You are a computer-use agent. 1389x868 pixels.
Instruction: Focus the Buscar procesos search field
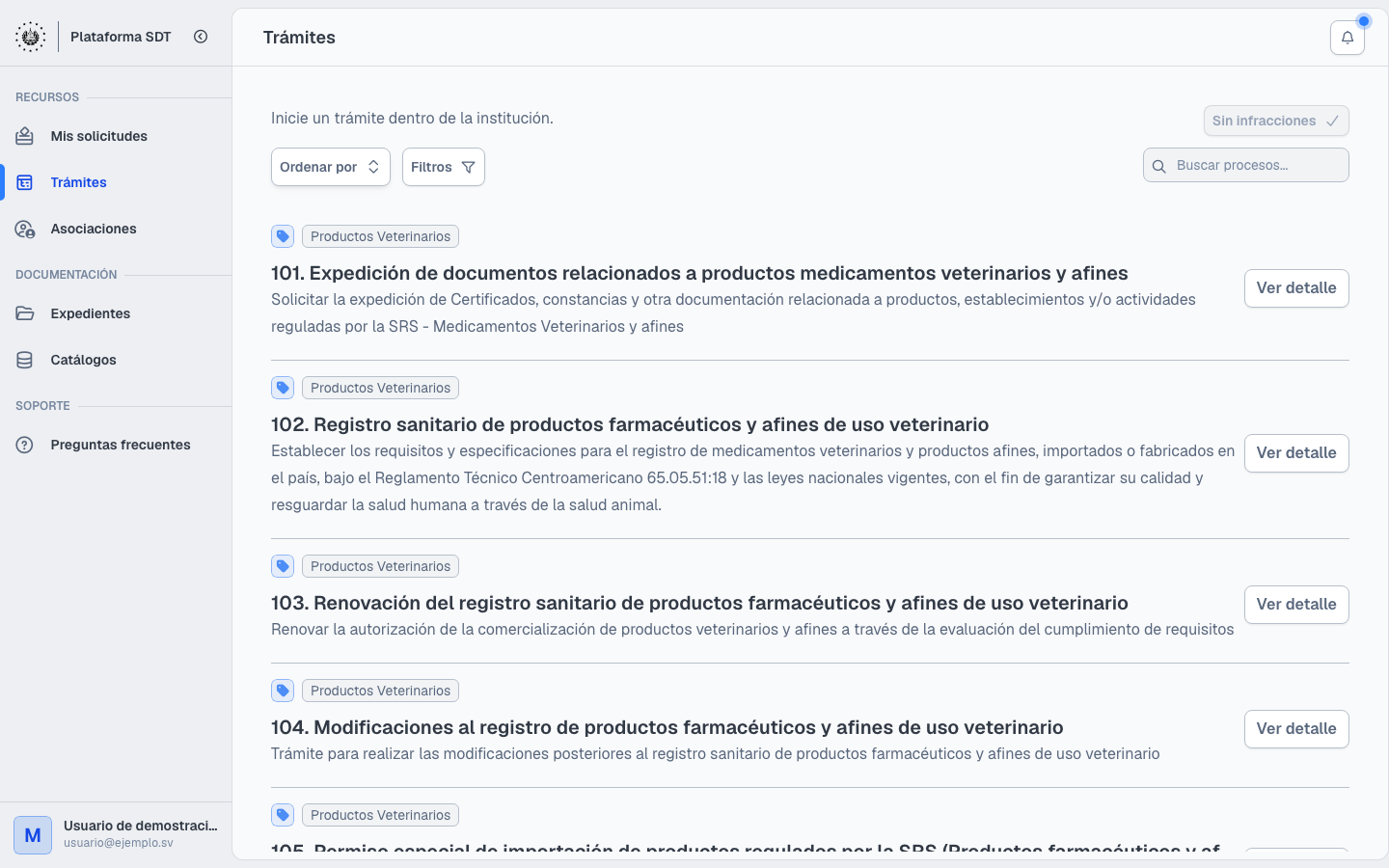click(1246, 165)
